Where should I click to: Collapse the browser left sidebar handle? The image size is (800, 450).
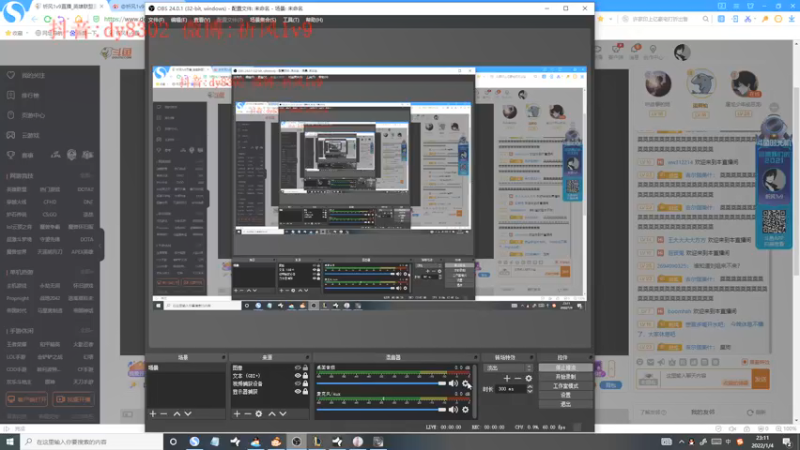pyautogui.click(x=102, y=246)
